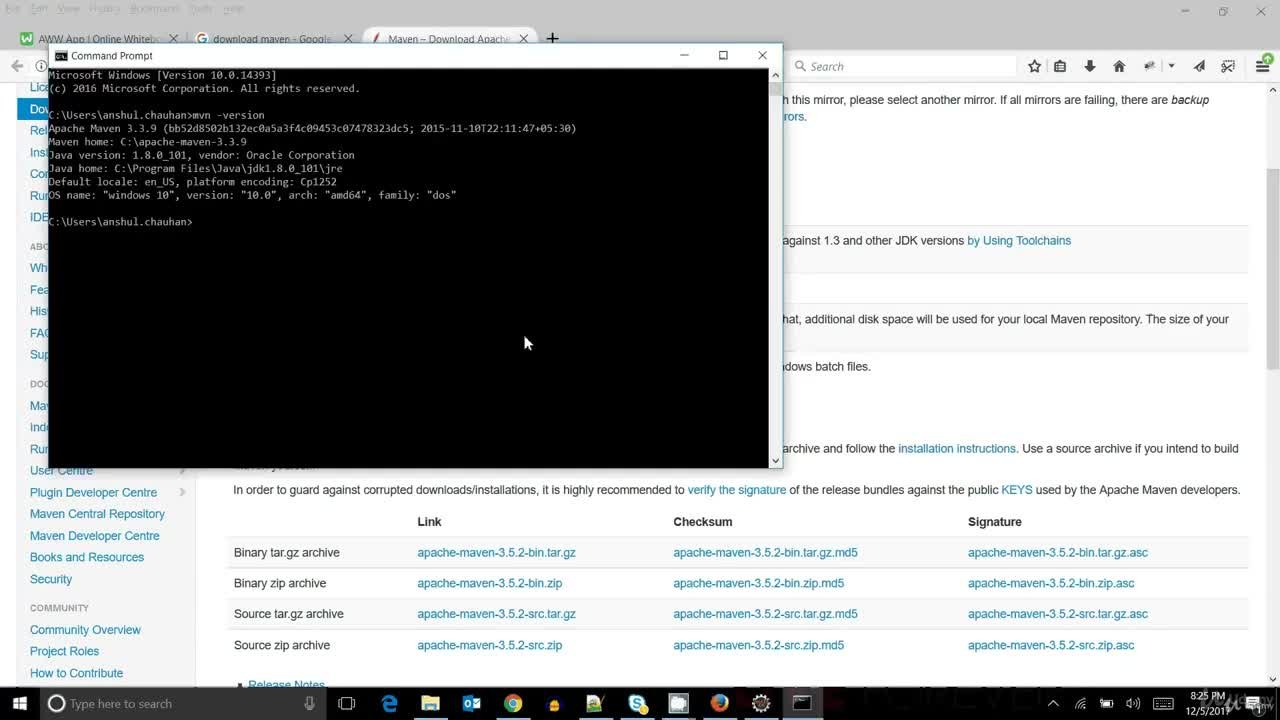Launch Google Chrome from the taskbar
The image size is (1280, 720).
[512, 703]
